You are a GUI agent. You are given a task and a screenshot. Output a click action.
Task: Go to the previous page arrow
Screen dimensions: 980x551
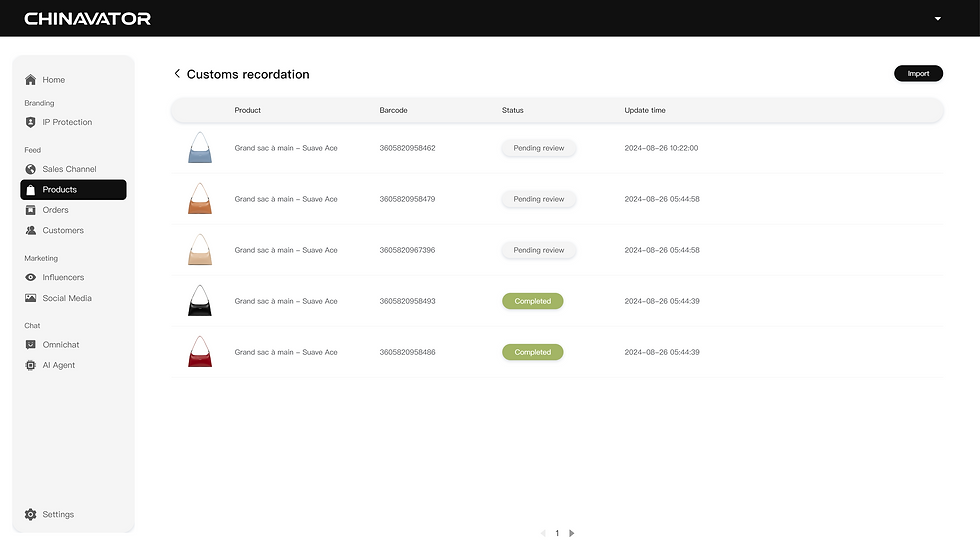pyautogui.click(x=543, y=533)
